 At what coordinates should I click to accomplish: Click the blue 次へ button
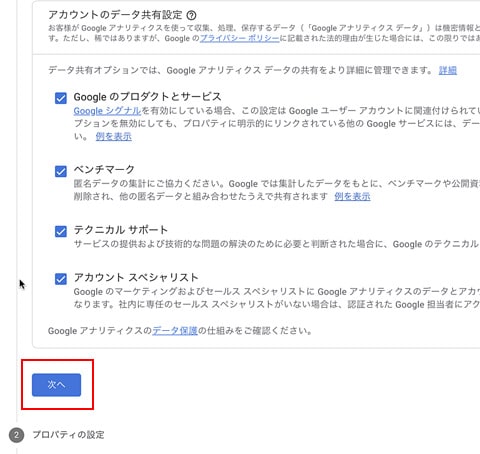click(56, 385)
